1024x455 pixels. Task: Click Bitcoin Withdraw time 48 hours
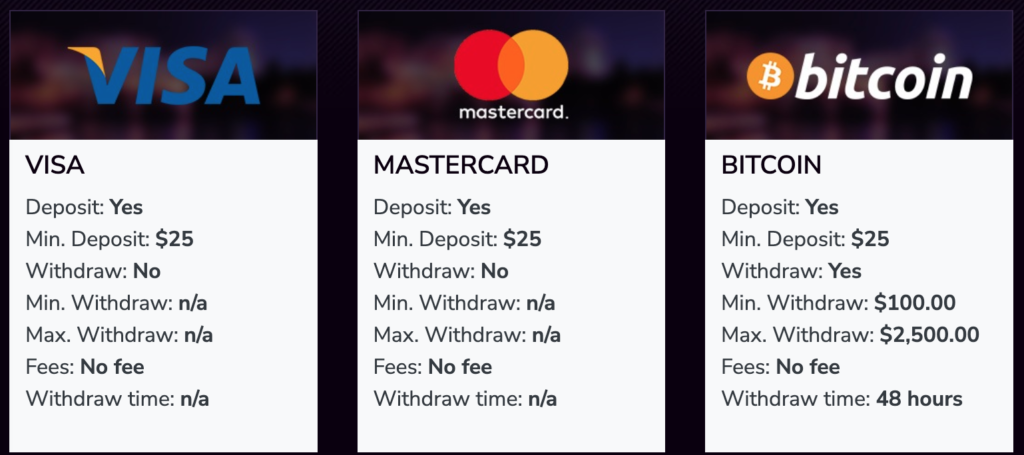[x=841, y=399]
